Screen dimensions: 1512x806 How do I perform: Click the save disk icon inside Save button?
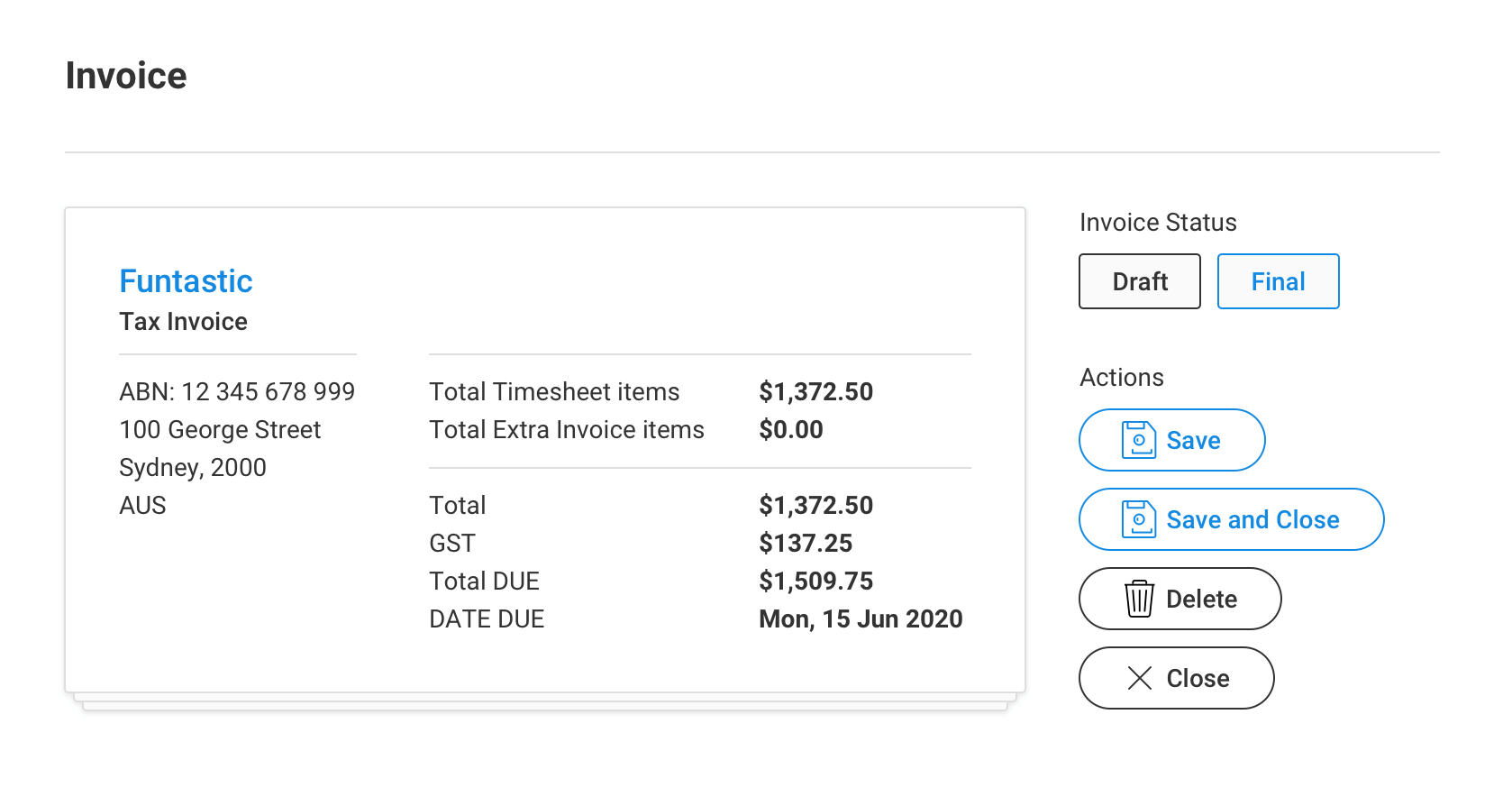[x=1139, y=440]
